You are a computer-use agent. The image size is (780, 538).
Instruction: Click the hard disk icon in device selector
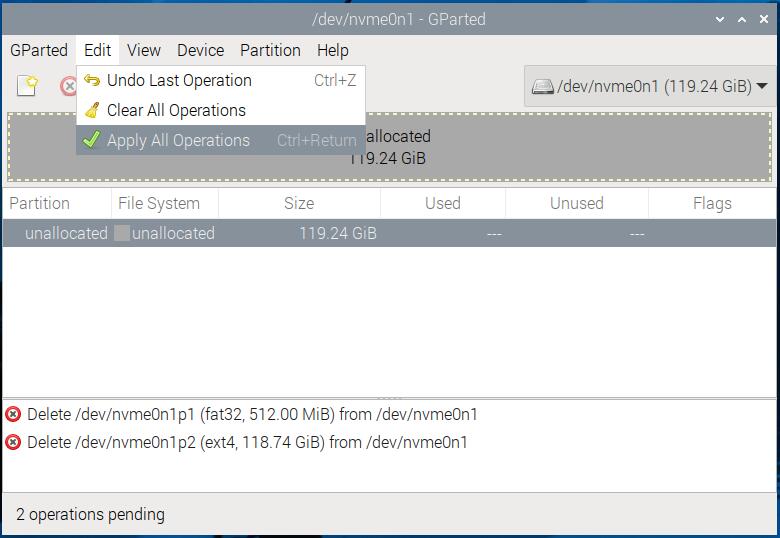[542, 87]
